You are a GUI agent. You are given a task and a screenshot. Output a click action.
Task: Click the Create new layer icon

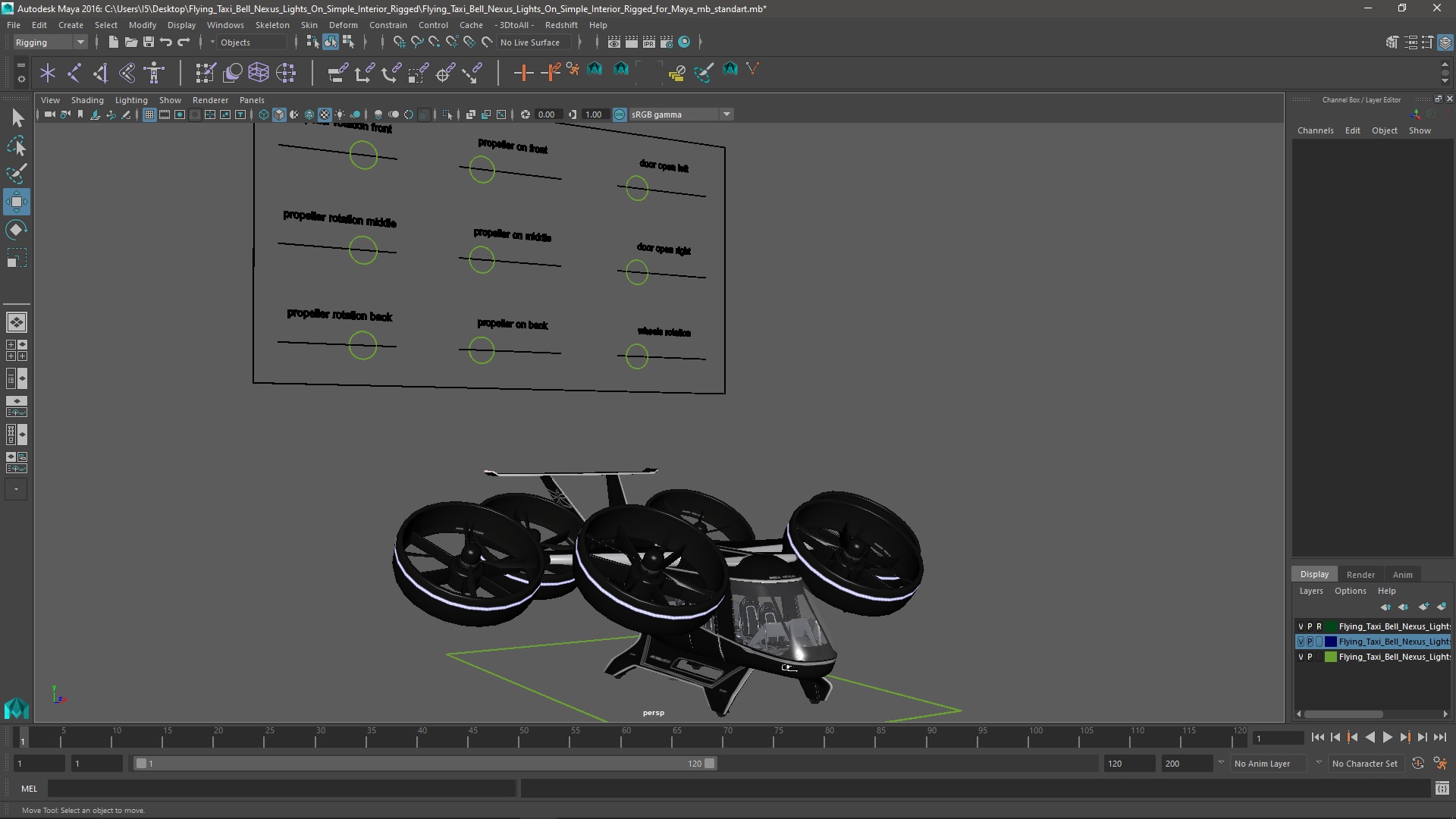pos(1424,607)
